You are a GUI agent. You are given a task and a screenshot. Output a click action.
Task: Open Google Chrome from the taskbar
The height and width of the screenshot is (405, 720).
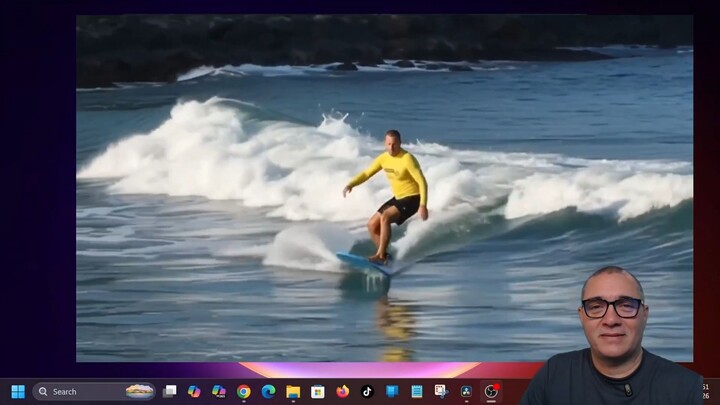point(244,392)
